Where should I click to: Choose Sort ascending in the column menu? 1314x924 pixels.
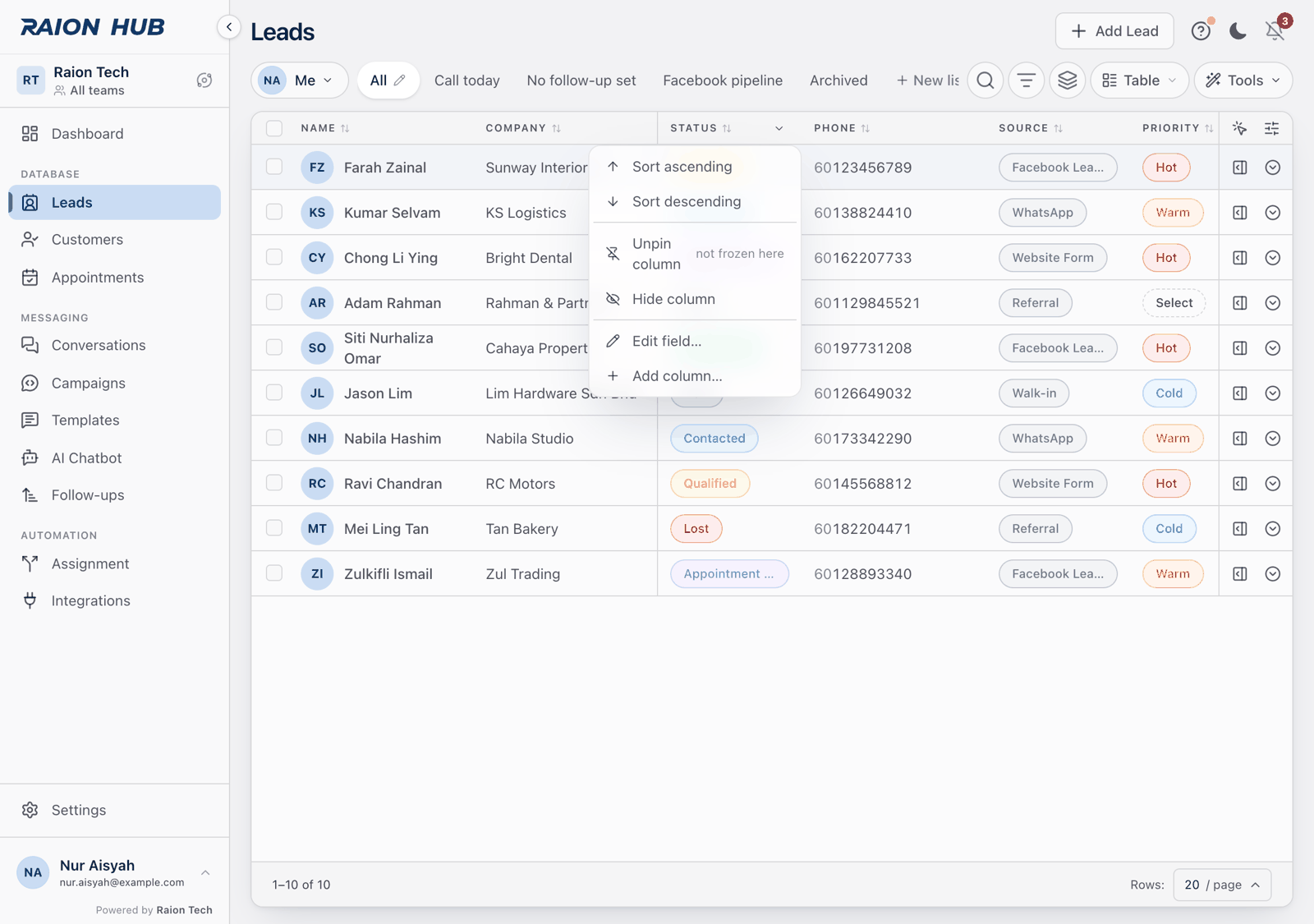click(695, 167)
